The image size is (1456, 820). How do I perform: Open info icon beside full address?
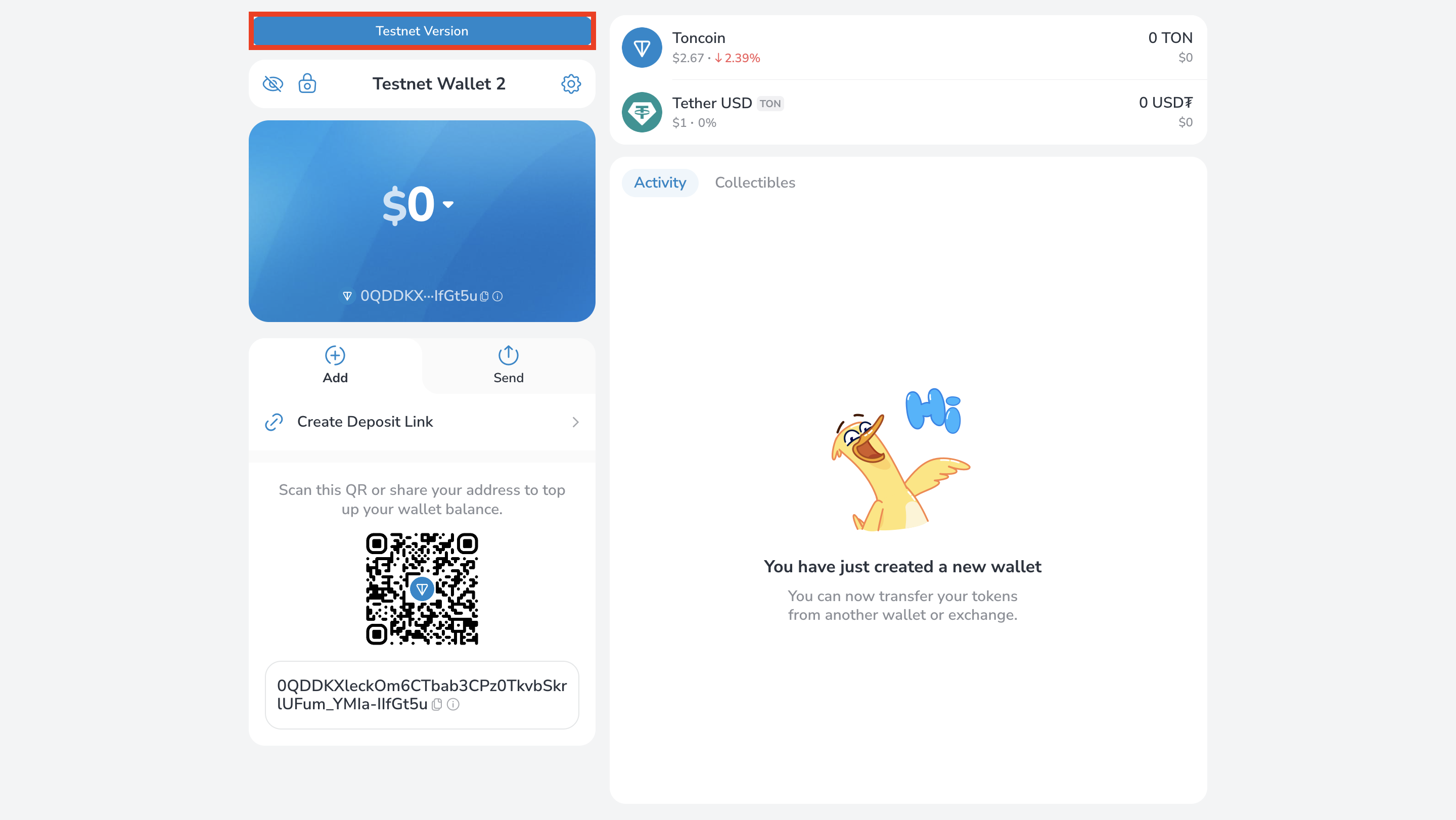point(453,704)
